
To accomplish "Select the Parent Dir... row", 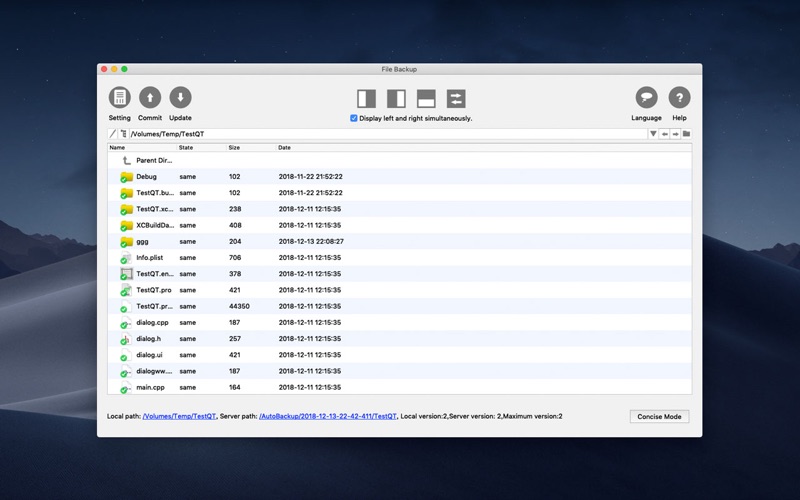I will (399, 160).
